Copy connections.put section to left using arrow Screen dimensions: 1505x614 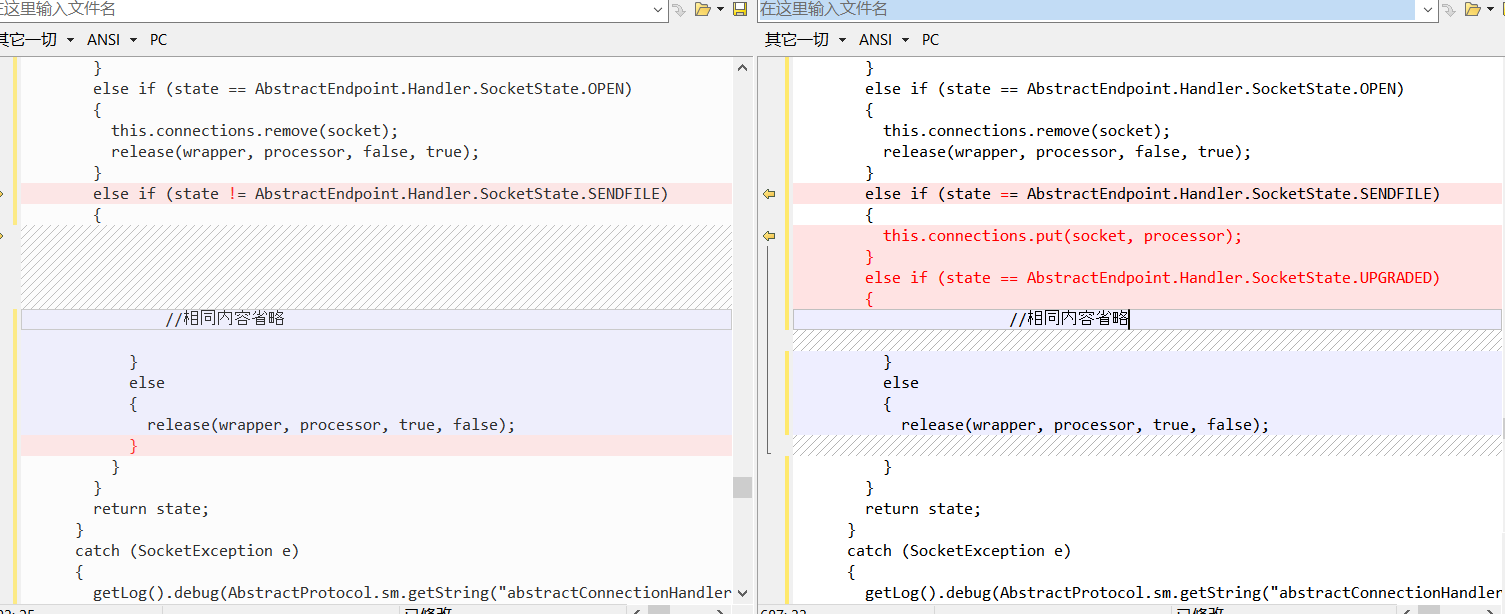[769, 236]
